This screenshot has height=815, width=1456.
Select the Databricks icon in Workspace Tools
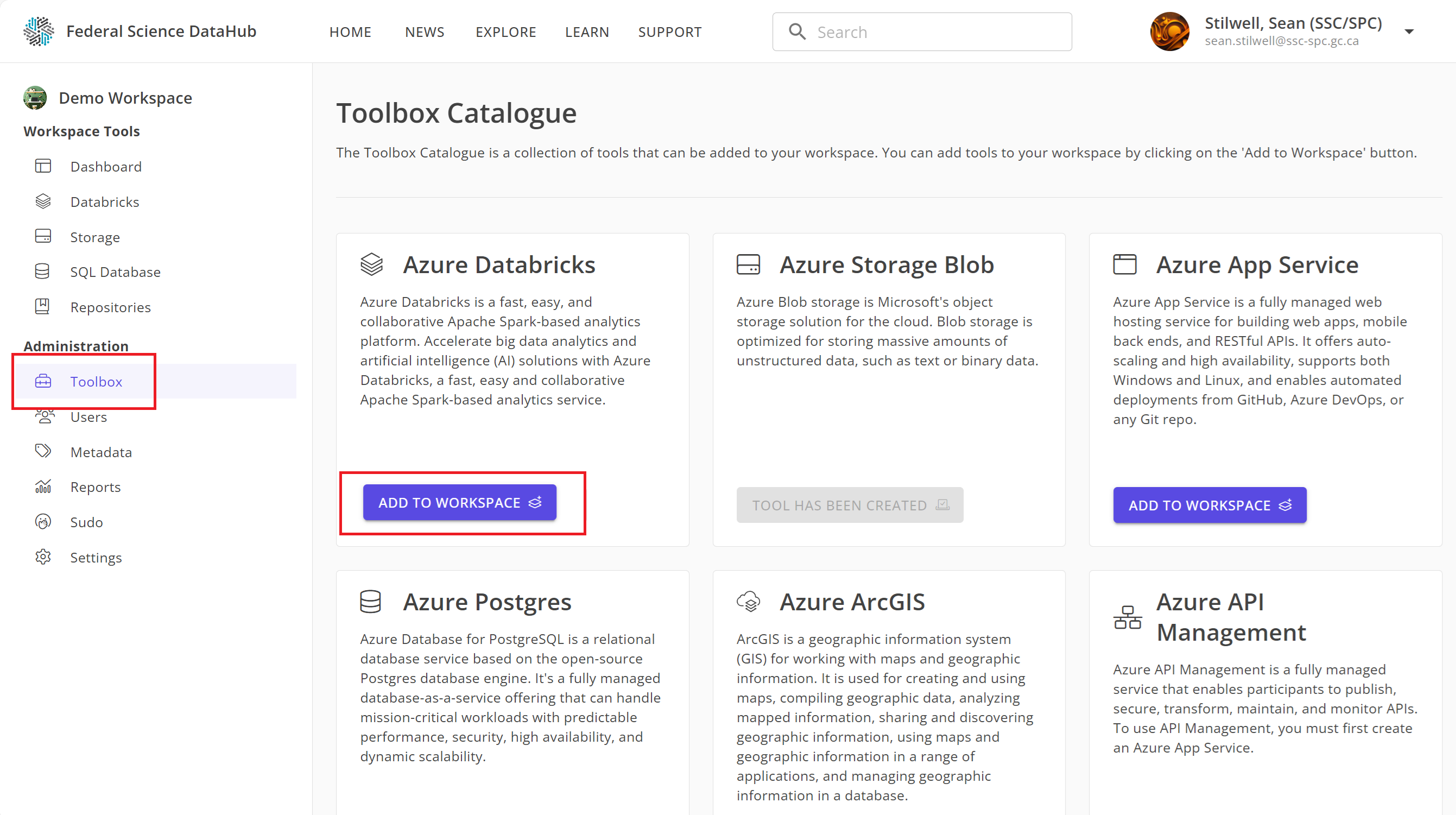[x=43, y=201]
